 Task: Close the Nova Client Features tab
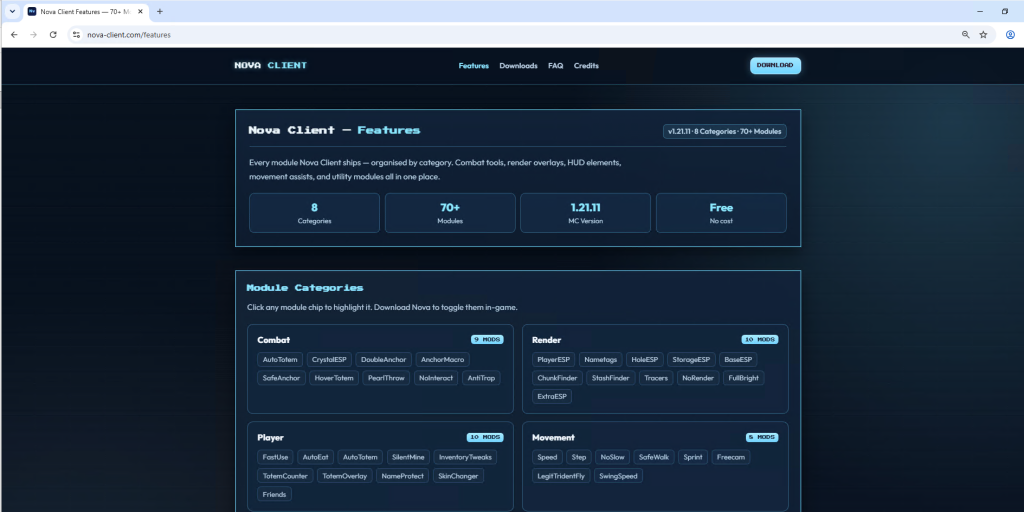coord(140,12)
